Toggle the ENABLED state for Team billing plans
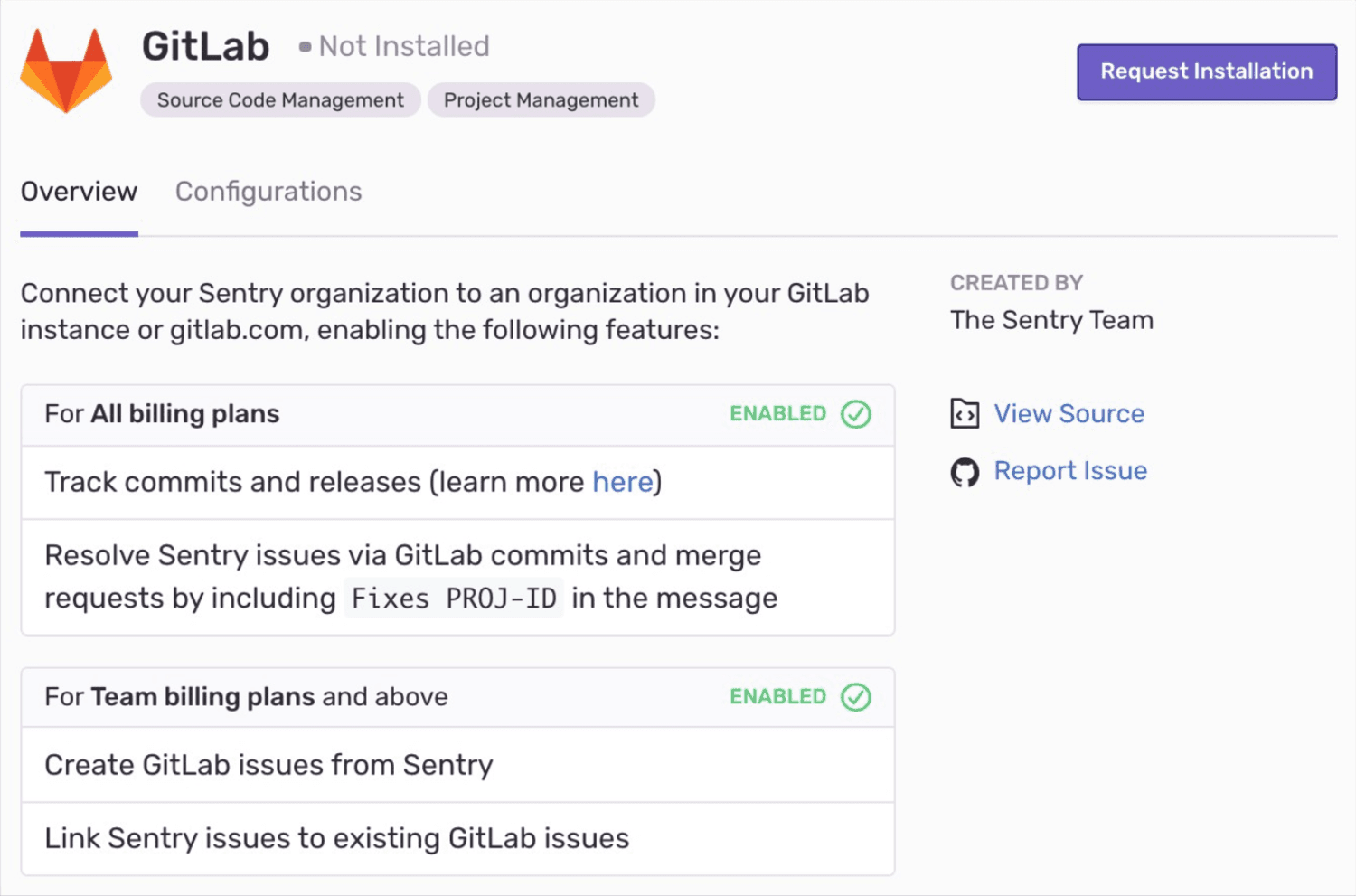 [x=778, y=697]
